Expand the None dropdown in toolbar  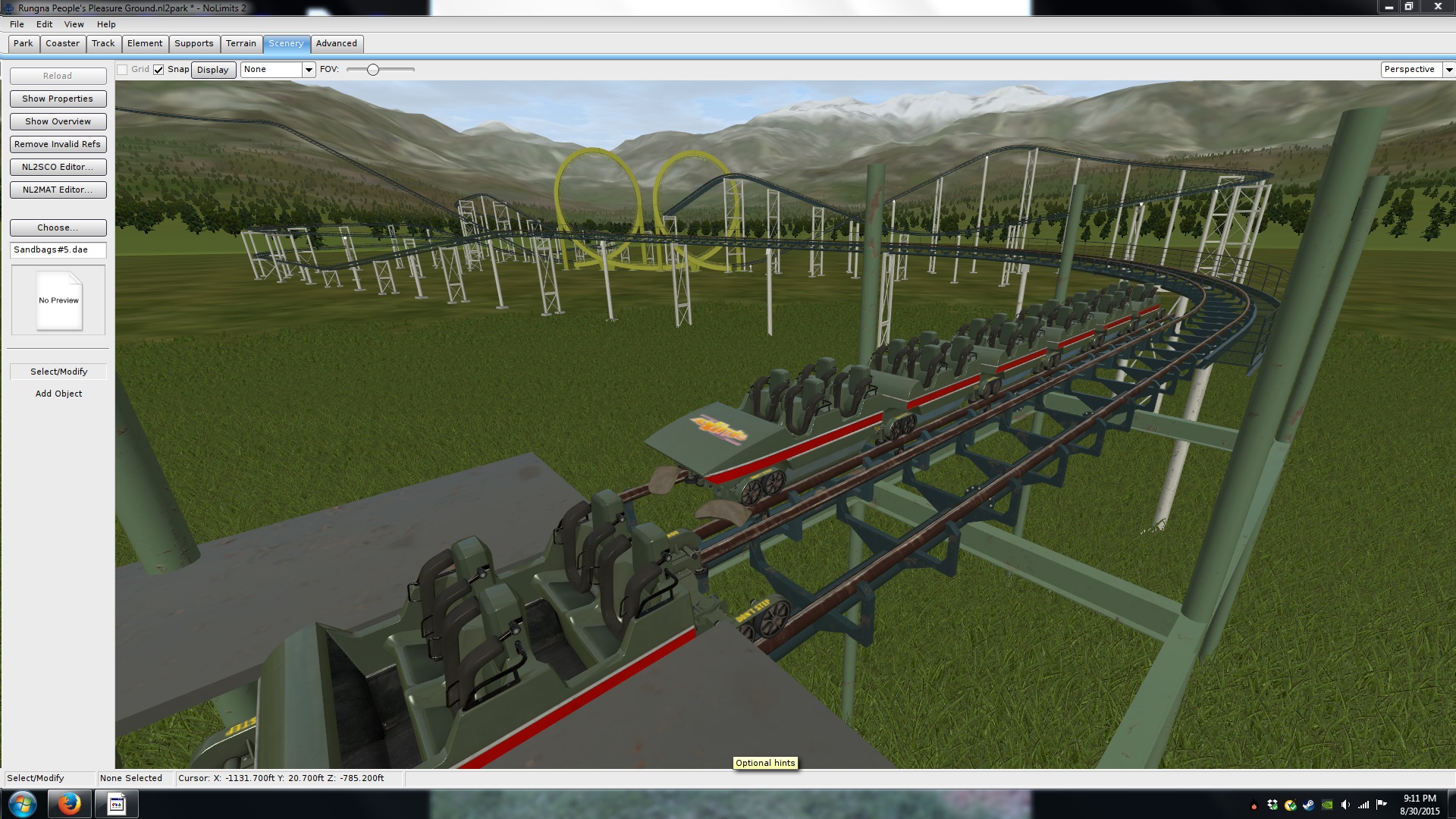(x=309, y=70)
